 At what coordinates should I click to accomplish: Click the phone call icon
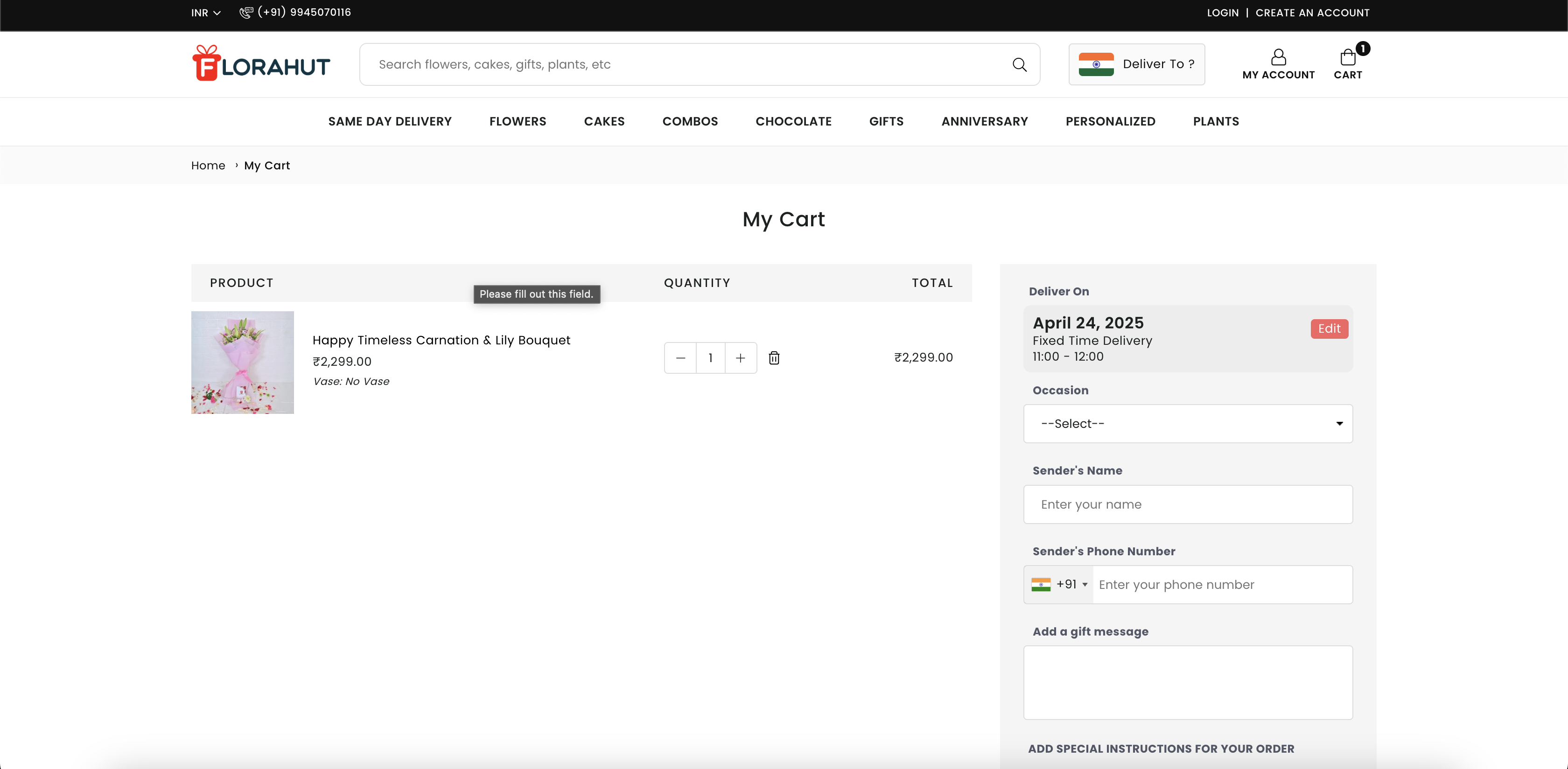point(246,13)
